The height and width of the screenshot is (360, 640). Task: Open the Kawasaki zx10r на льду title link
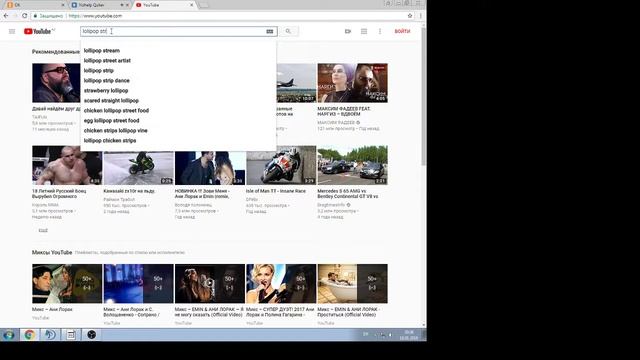tap(129, 191)
